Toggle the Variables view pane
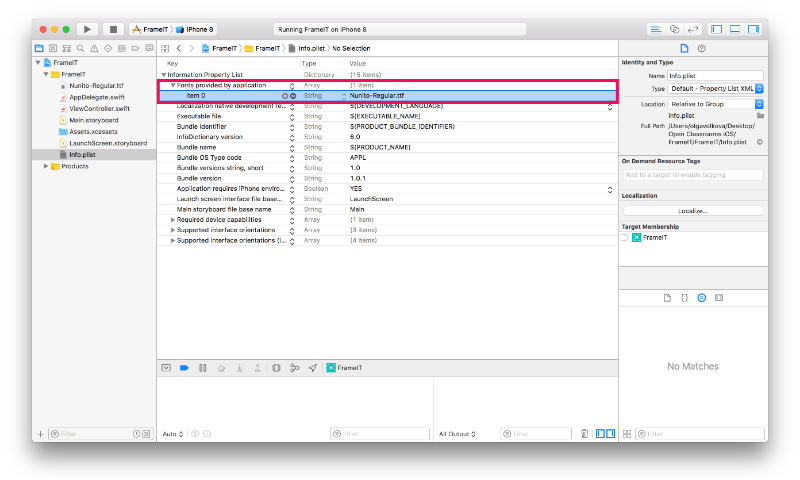 click(x=601, y=434)
